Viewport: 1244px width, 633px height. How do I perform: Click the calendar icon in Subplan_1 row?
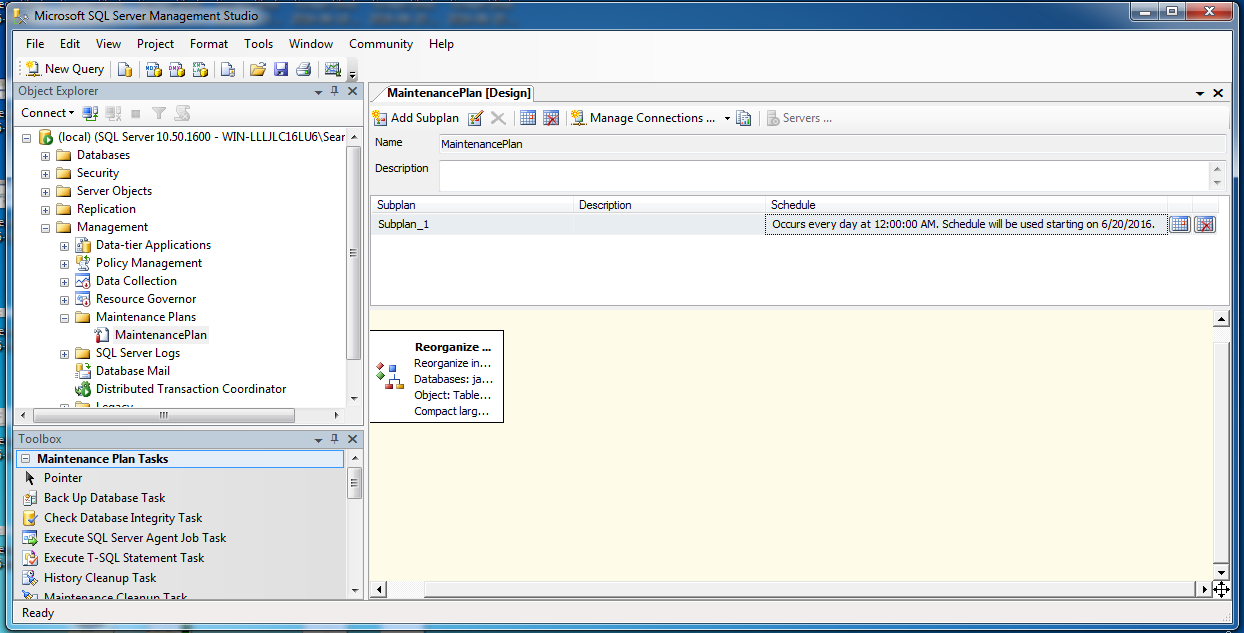click(x=1180, y=224)
